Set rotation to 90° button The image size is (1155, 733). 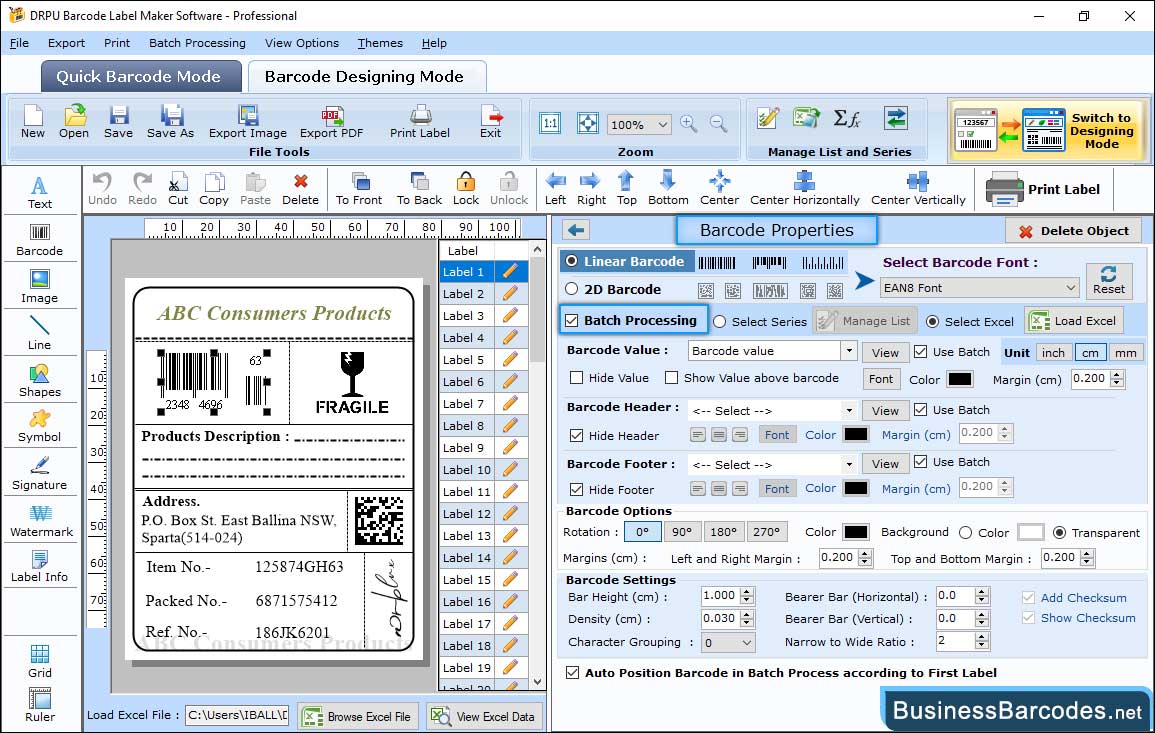[681, 532]
